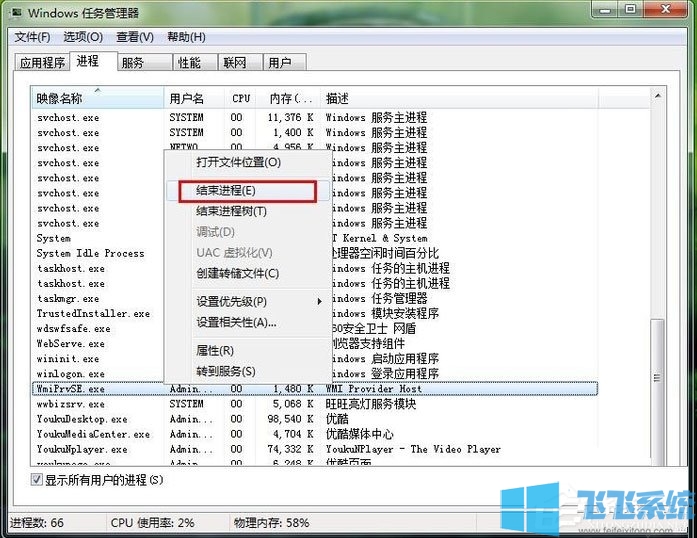
Task: Click the WMI Provider Host description
Action: click(374, 389)
